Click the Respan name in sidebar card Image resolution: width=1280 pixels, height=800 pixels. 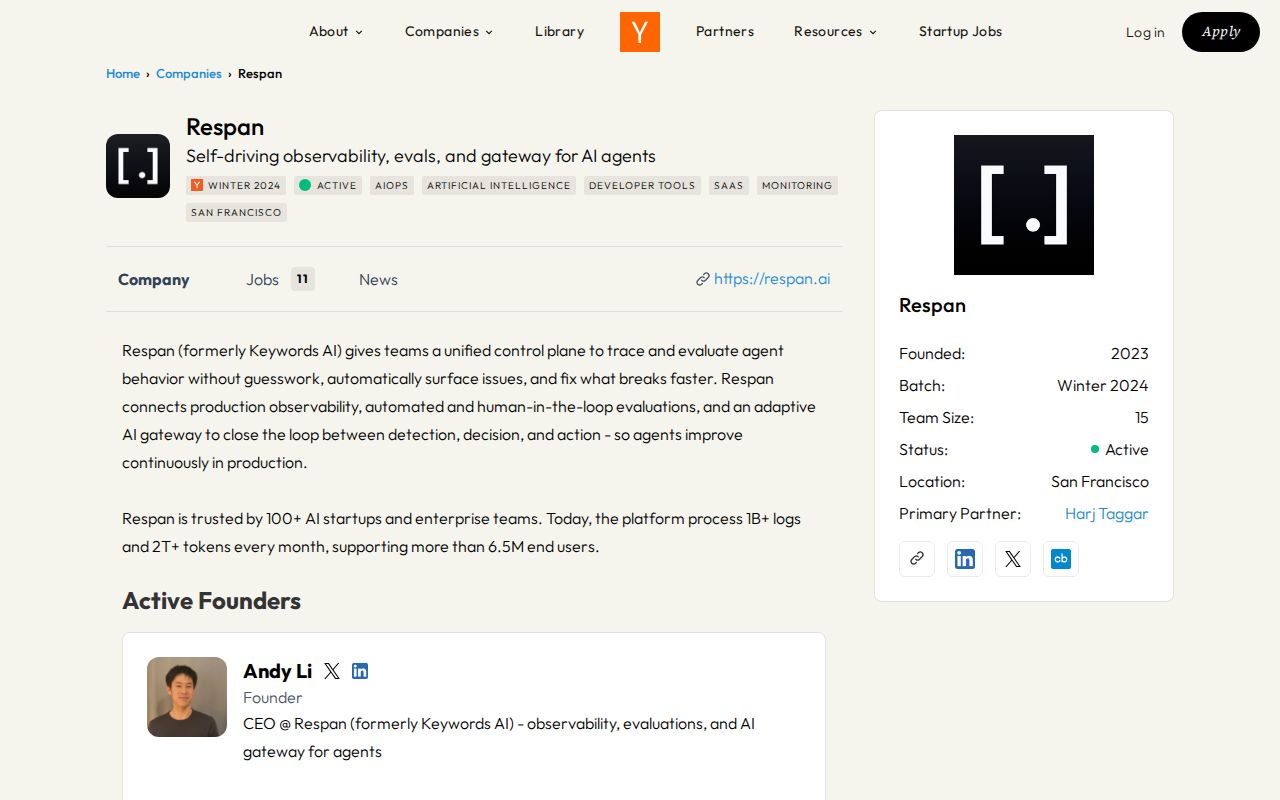(x=932, y=306)
